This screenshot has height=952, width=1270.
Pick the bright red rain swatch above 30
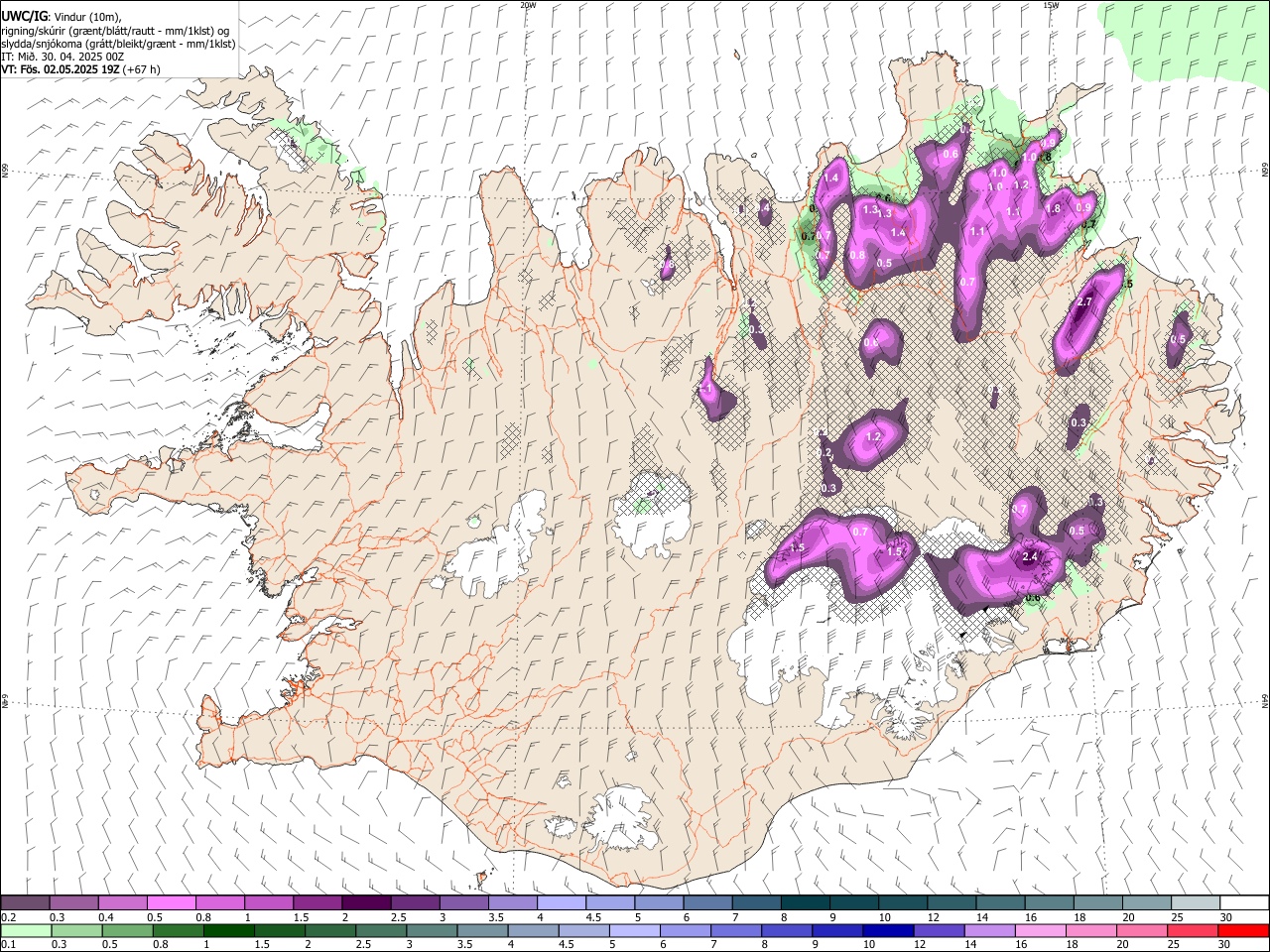click(1241, 930)
